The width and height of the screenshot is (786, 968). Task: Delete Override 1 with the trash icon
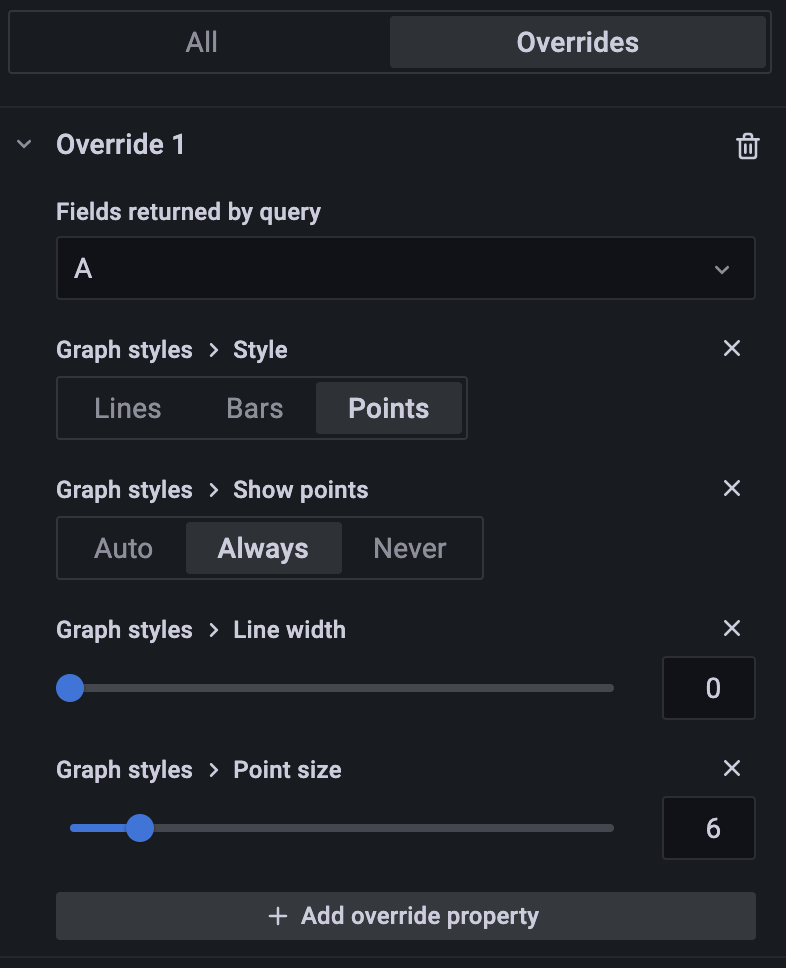click(747, 147)
